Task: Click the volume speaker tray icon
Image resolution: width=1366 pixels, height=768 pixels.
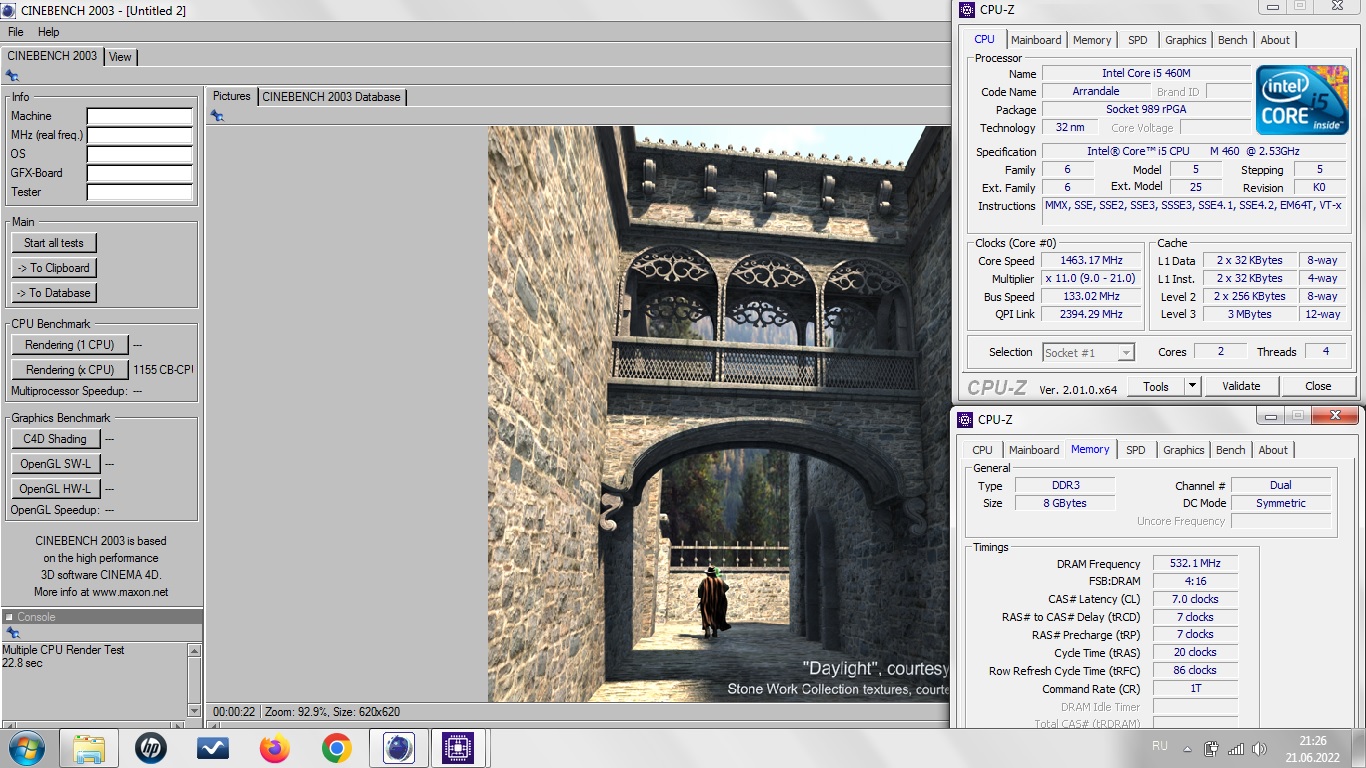Action: 1260,748
